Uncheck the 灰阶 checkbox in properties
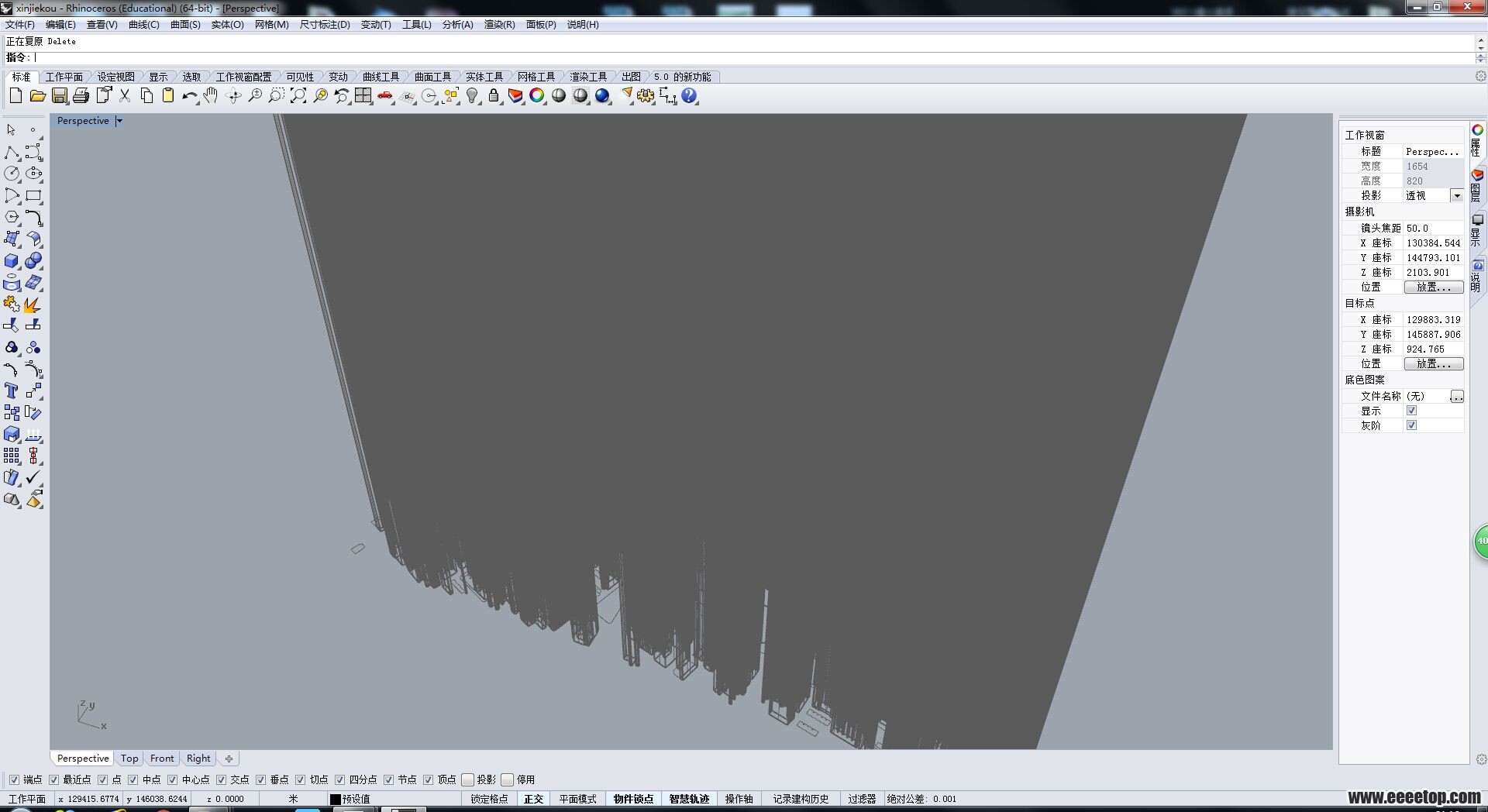 click(1411, 425)
